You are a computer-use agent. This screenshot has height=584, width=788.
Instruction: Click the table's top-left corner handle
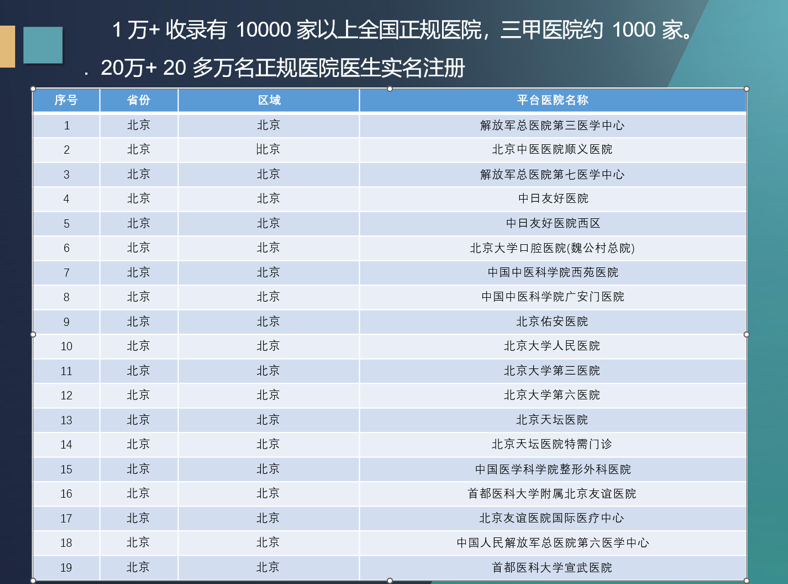(x=33, y=88)
